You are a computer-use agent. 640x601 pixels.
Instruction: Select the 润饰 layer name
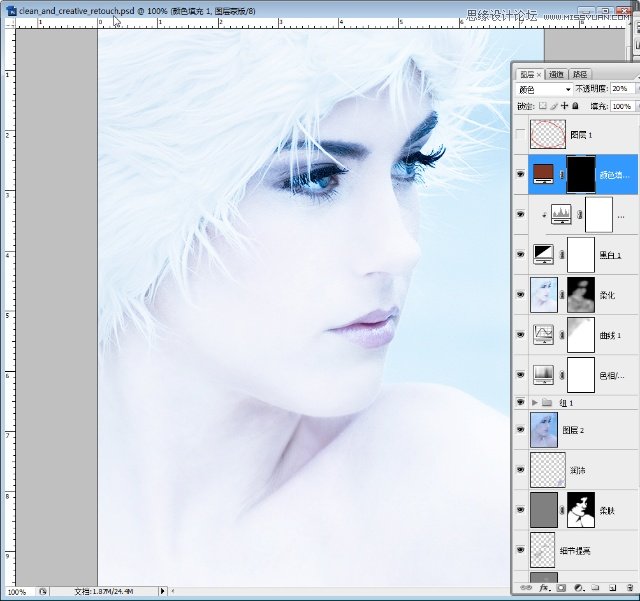(578, 470)
